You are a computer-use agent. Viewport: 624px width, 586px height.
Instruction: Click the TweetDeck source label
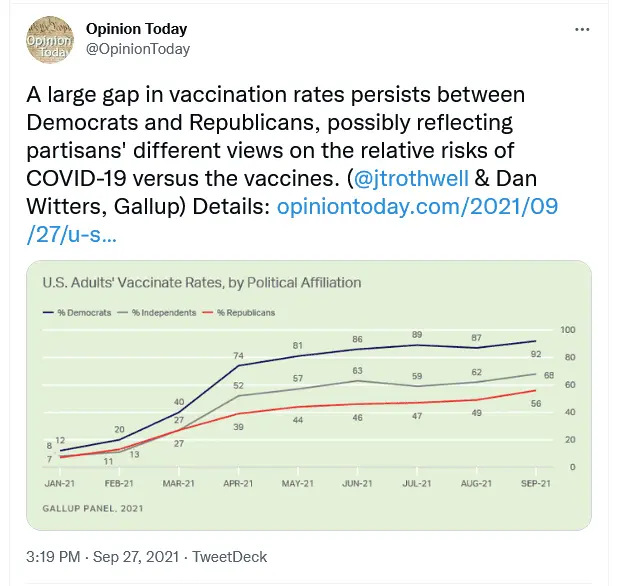point(231,556)
